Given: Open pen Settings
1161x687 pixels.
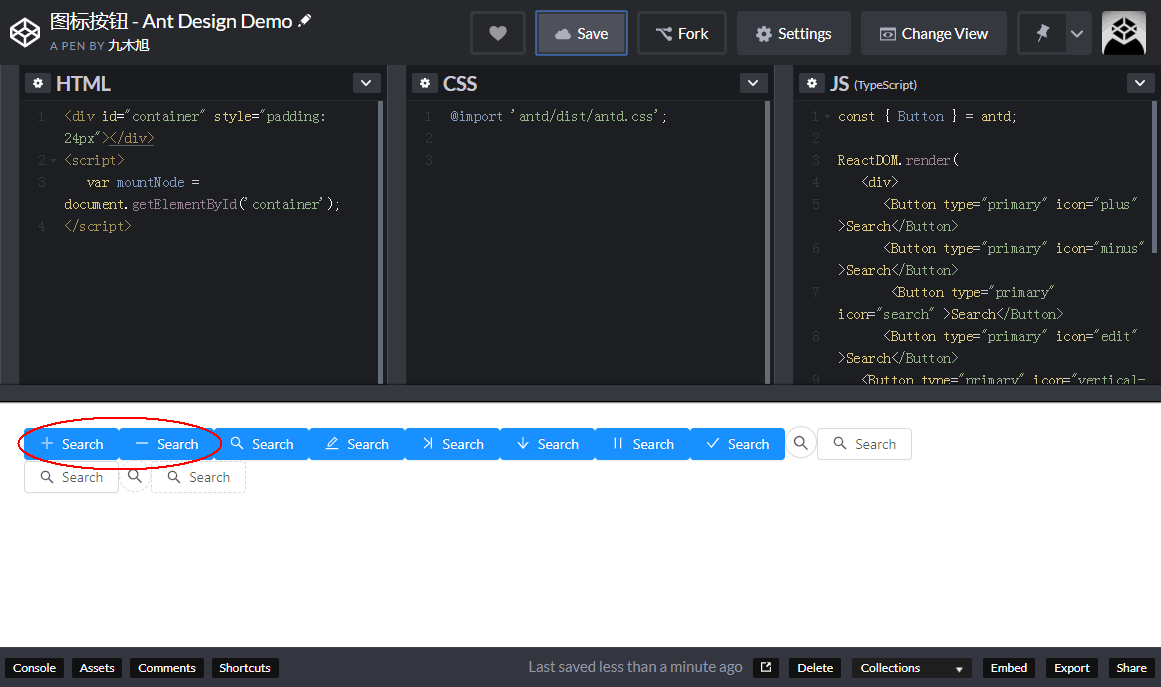Looking at the screenshot, I should [x=794, y=33].
